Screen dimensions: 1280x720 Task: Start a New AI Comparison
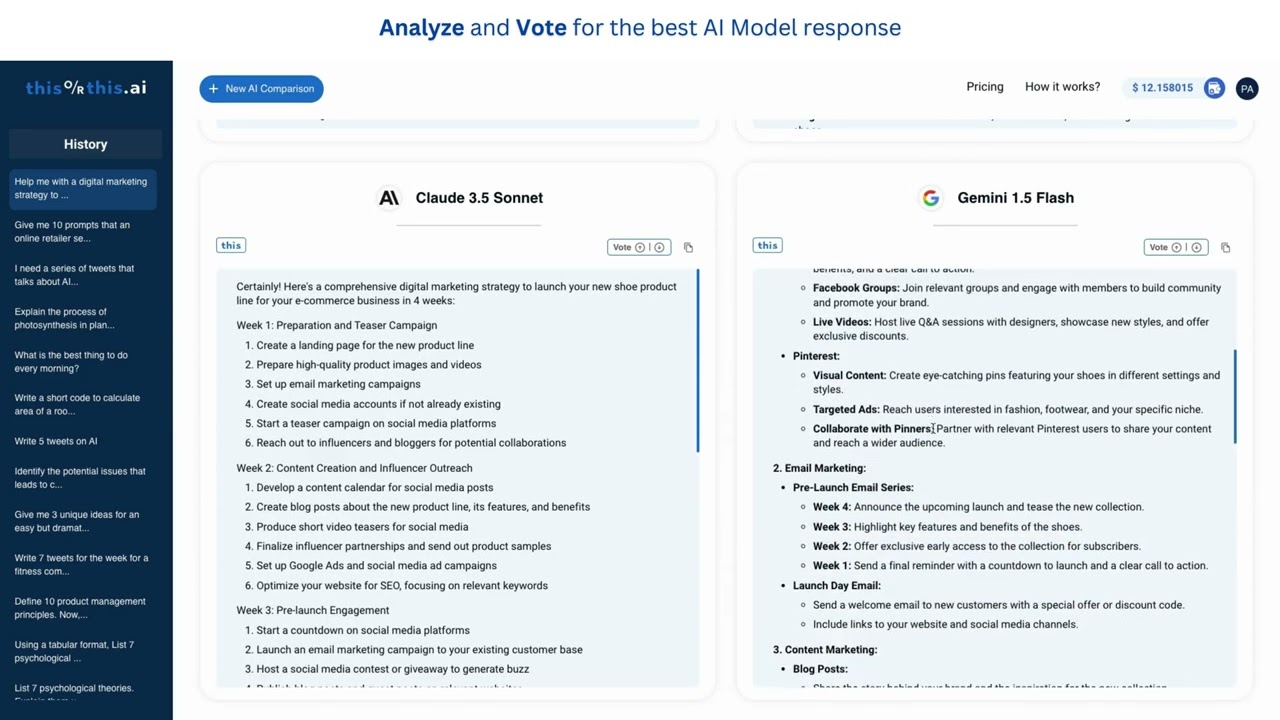(x=261, y=88)
